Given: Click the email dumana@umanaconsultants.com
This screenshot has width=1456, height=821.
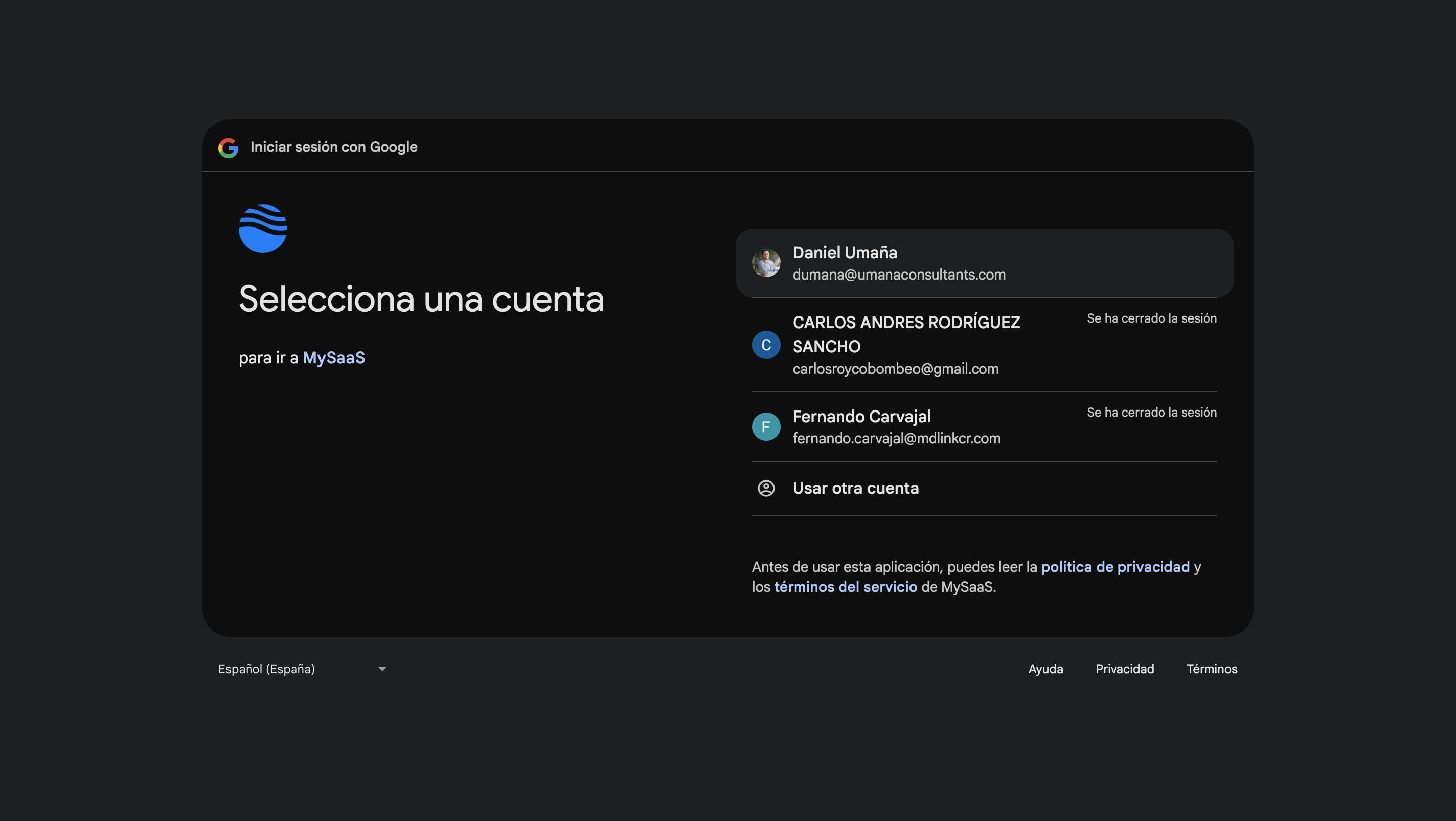Looking at the screenshot, I should coord(899,275).
